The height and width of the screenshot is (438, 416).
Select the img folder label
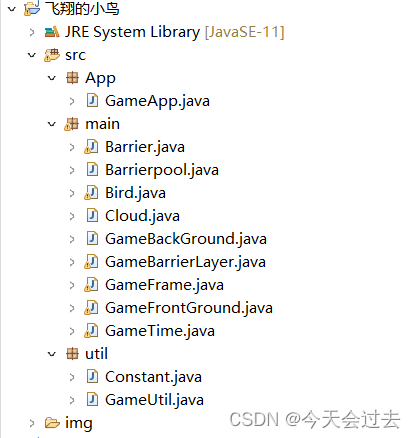pos(79,424)
